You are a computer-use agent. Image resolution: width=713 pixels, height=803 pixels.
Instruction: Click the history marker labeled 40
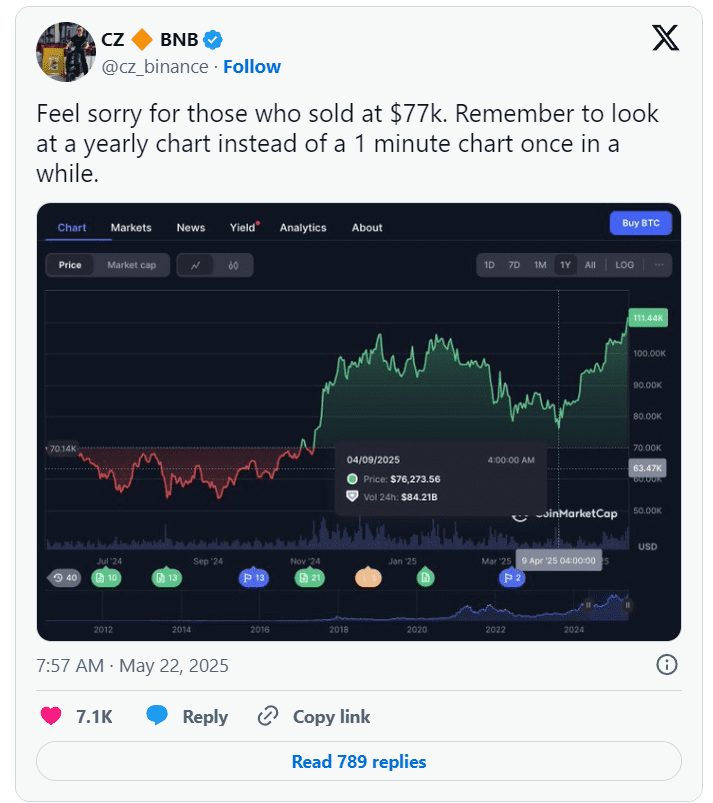[x=65, y=578]
